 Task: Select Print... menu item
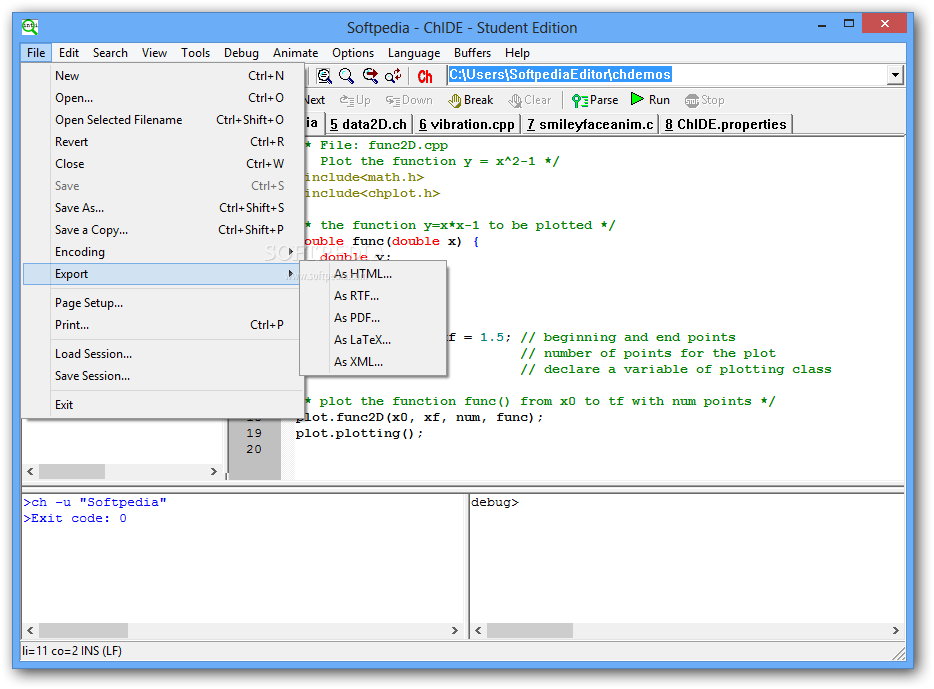[162, 325]
